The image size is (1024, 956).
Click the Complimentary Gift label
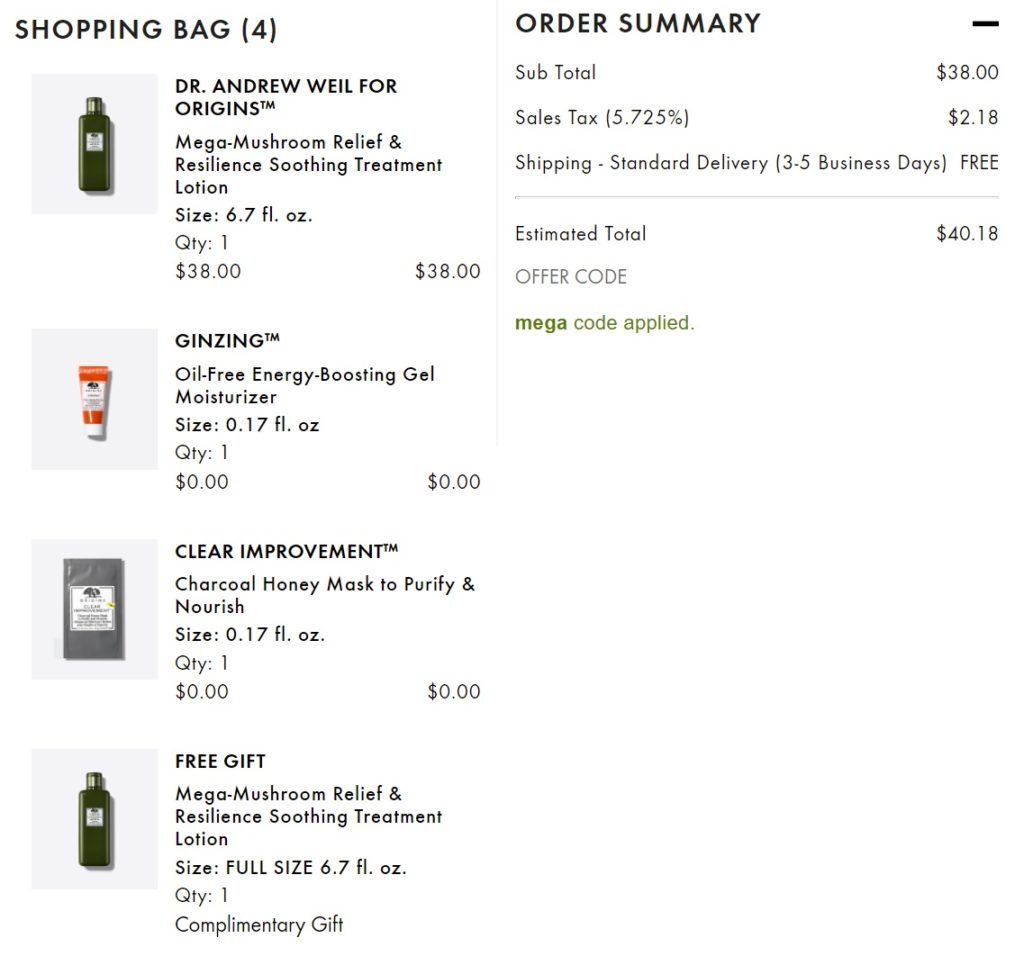[x=259, y=925]
